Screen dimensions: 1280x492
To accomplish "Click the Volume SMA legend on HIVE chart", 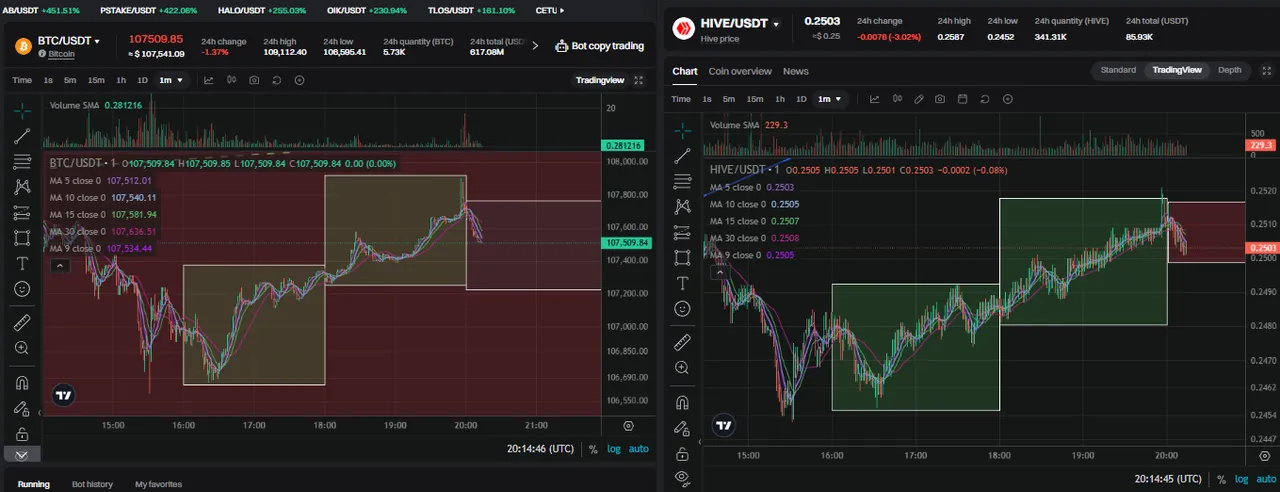I will (748, 125).
